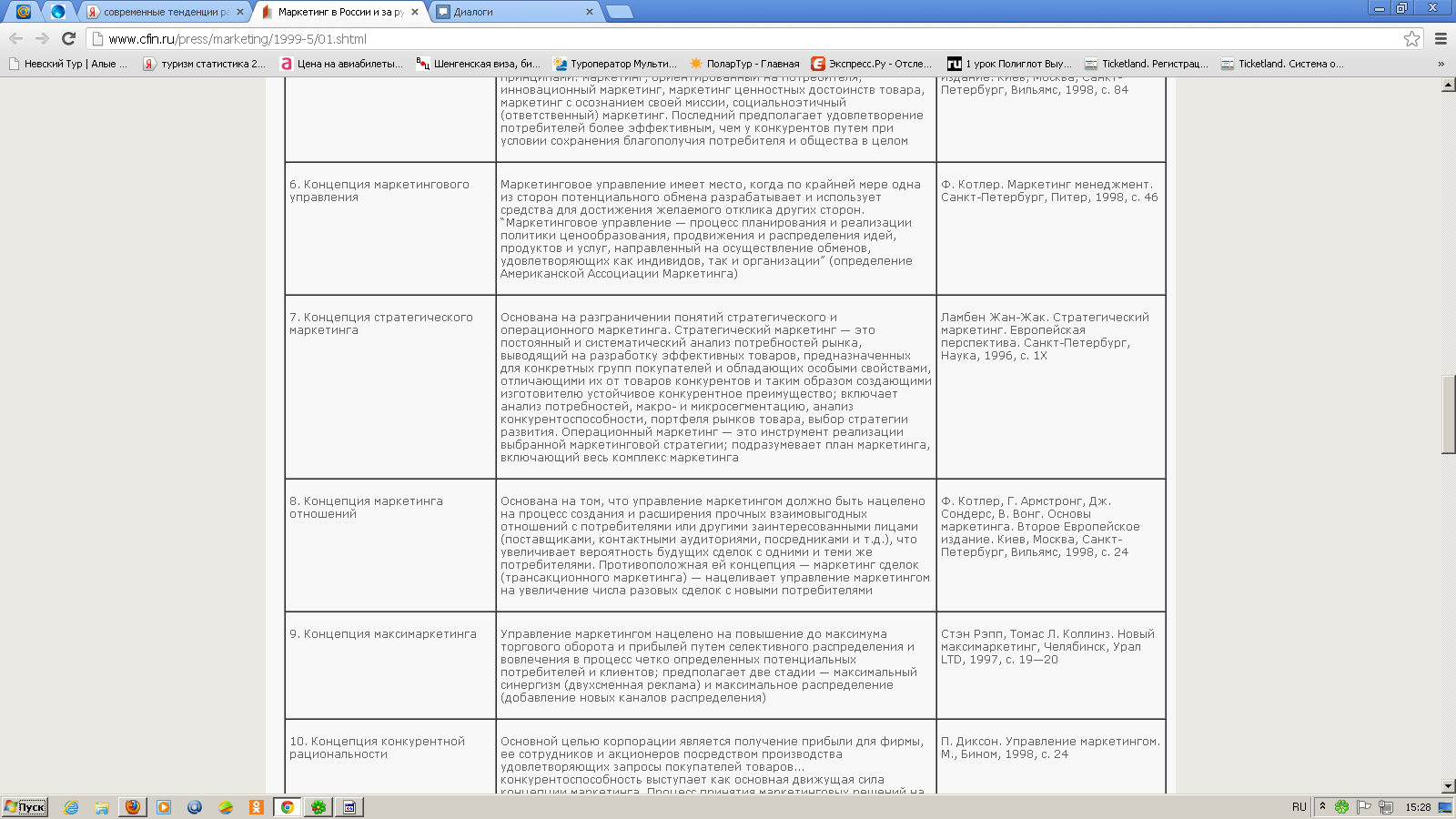
Task: Close the 'Диалоги' tab
Action: point(590,12)
